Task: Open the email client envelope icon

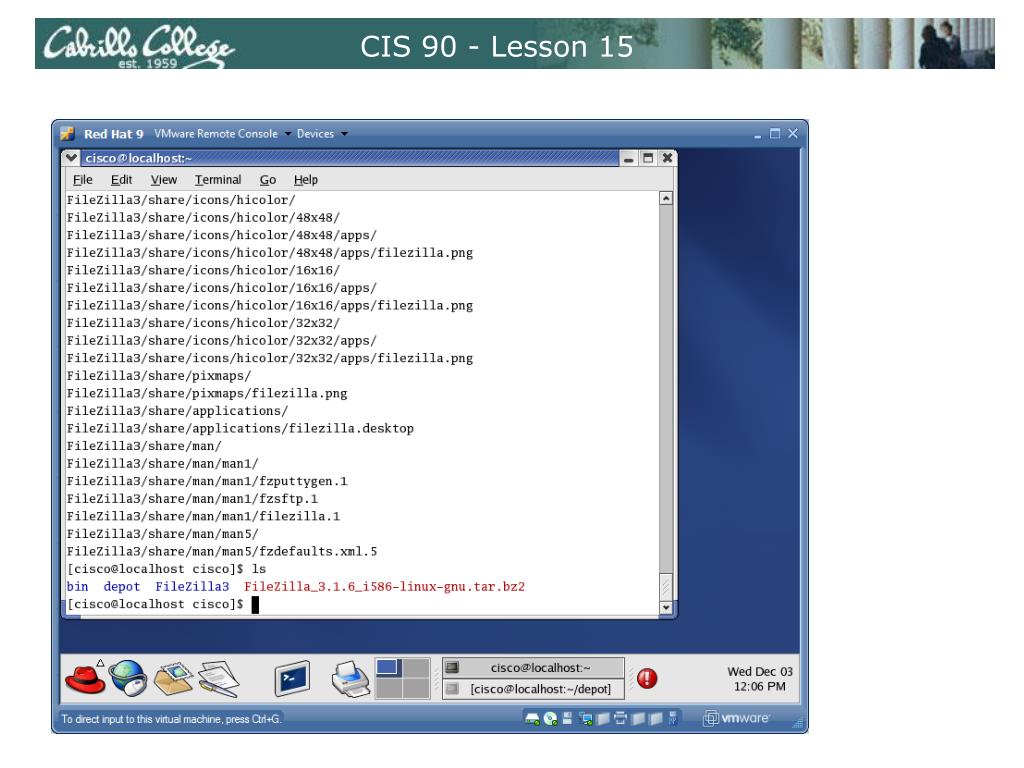Action: 174,679
